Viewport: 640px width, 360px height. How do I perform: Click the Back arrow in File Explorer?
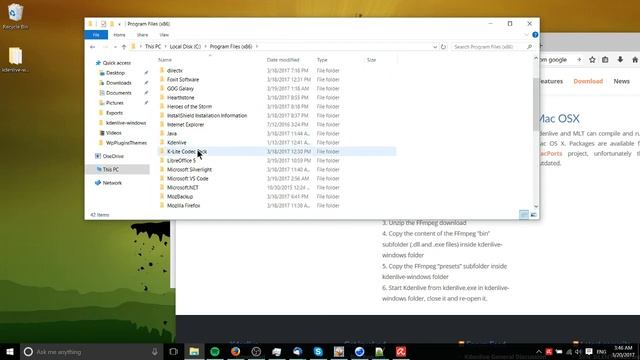point(93,47)
